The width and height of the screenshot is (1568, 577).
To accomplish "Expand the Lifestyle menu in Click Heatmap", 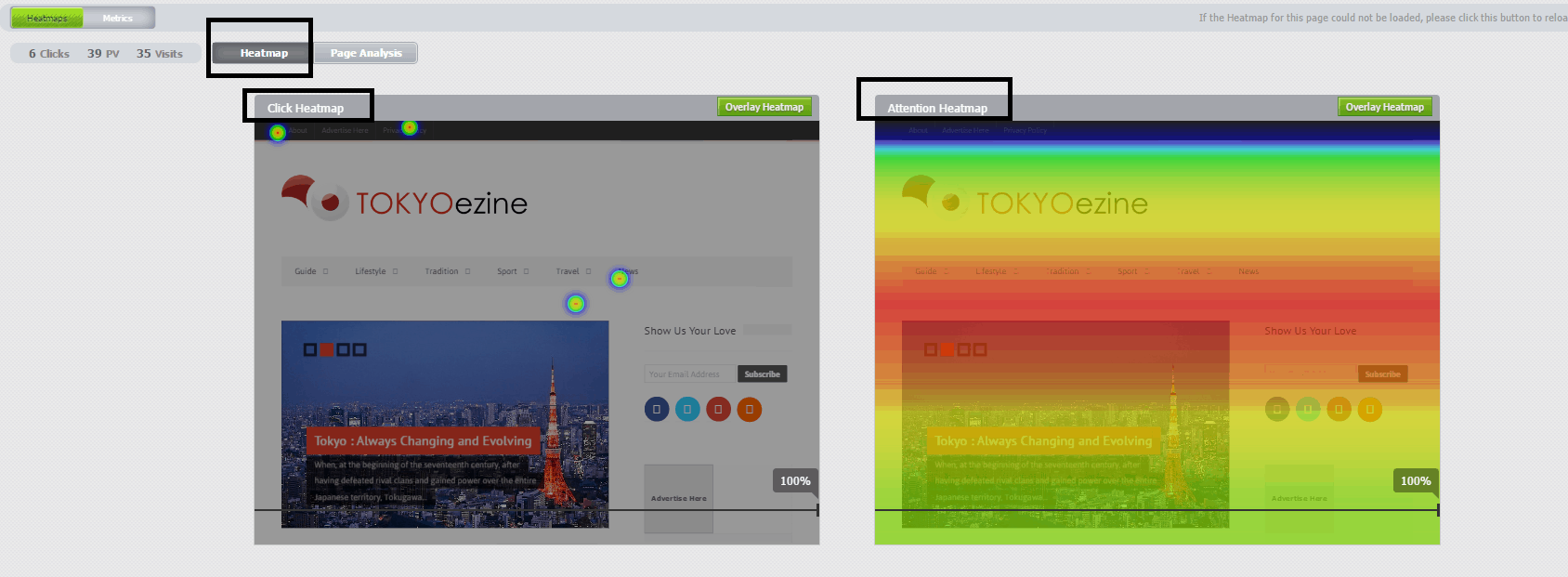I will pos(376,271).
